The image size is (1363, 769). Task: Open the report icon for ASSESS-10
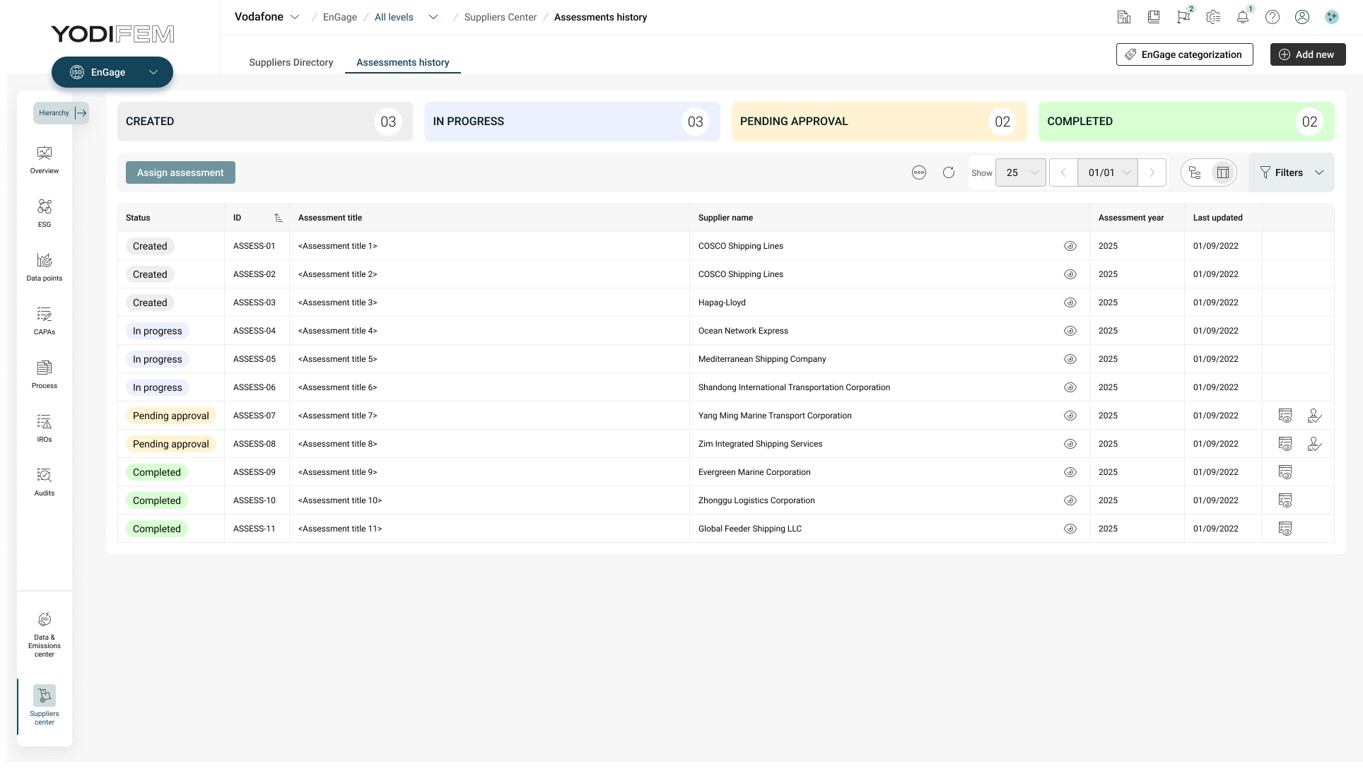[x=1285, y=500]
